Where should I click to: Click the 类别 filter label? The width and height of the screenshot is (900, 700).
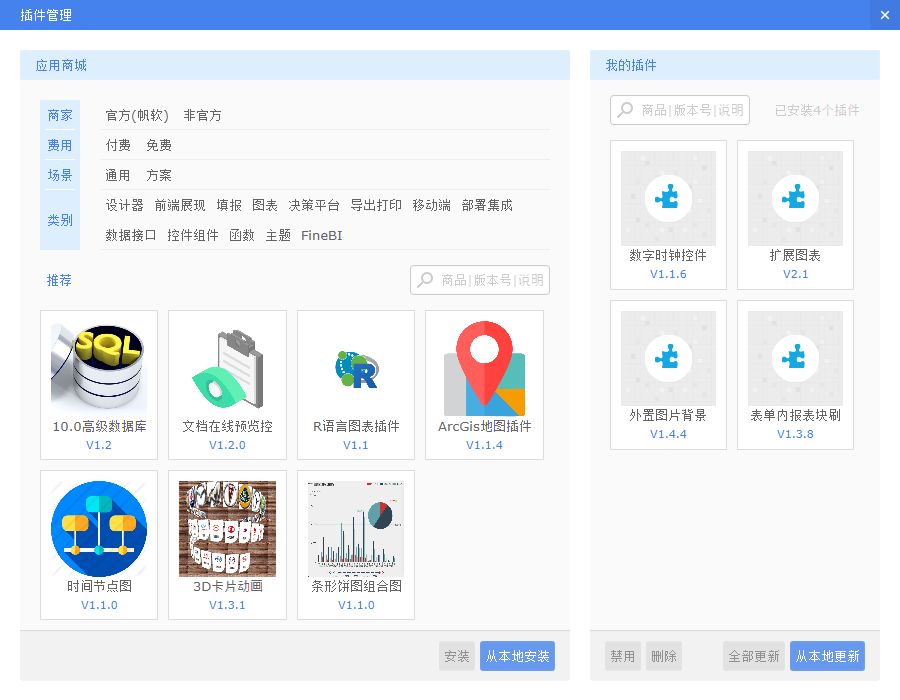pos(60,220)
